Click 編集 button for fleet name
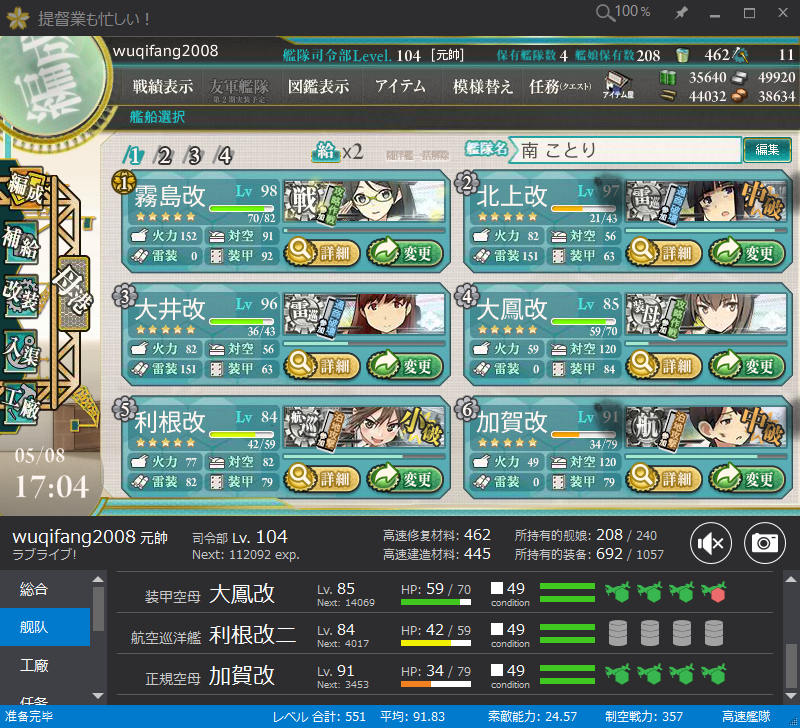Image resolution: width=800 pixels, height=728 pixels. (x=767, y=150)
